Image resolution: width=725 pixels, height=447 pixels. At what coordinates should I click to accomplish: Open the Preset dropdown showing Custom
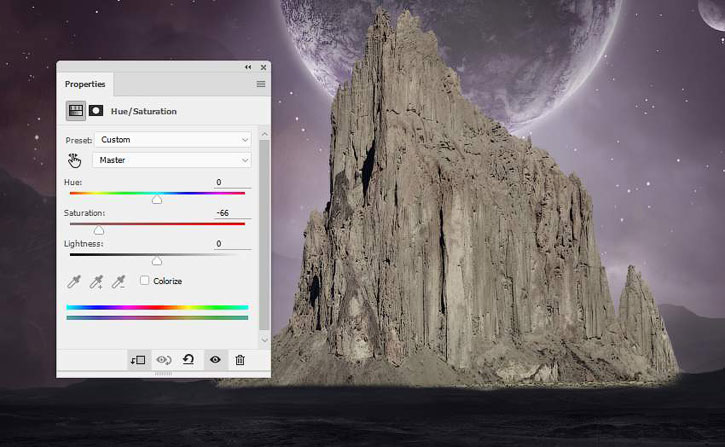coord(172,140)
